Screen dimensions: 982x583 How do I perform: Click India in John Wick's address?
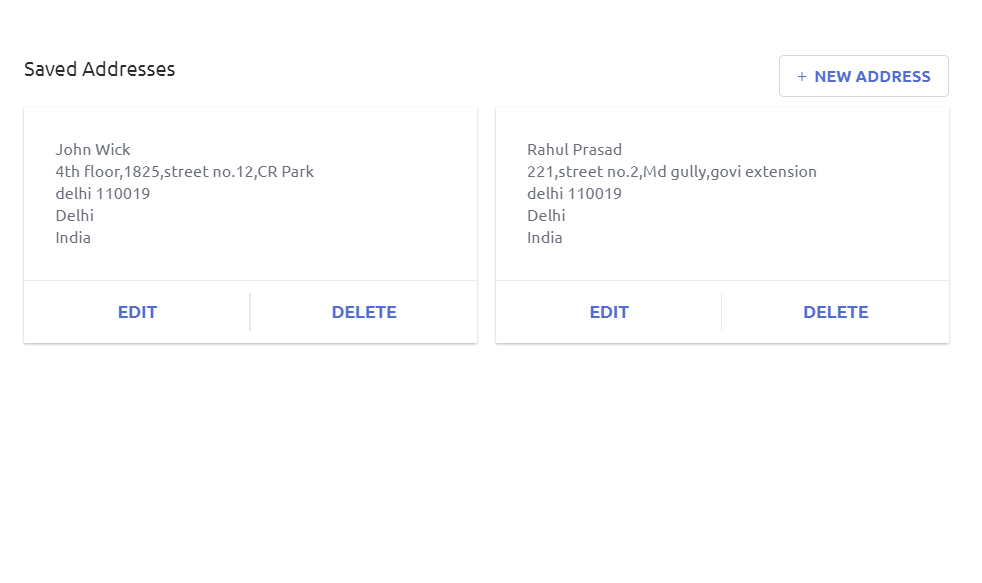coord(73,238)
